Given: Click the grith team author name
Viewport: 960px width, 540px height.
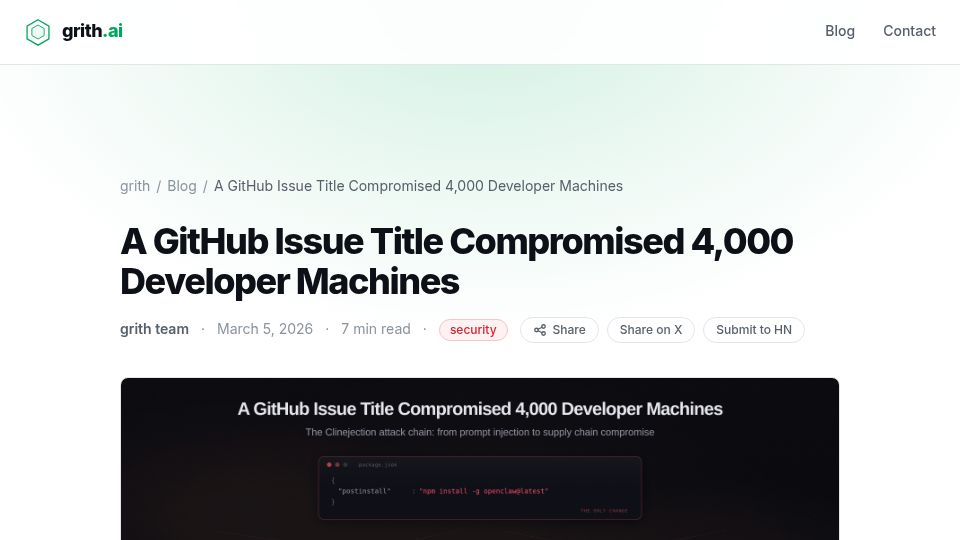Looking at the screenshot, I should click(x=154, y=329).
